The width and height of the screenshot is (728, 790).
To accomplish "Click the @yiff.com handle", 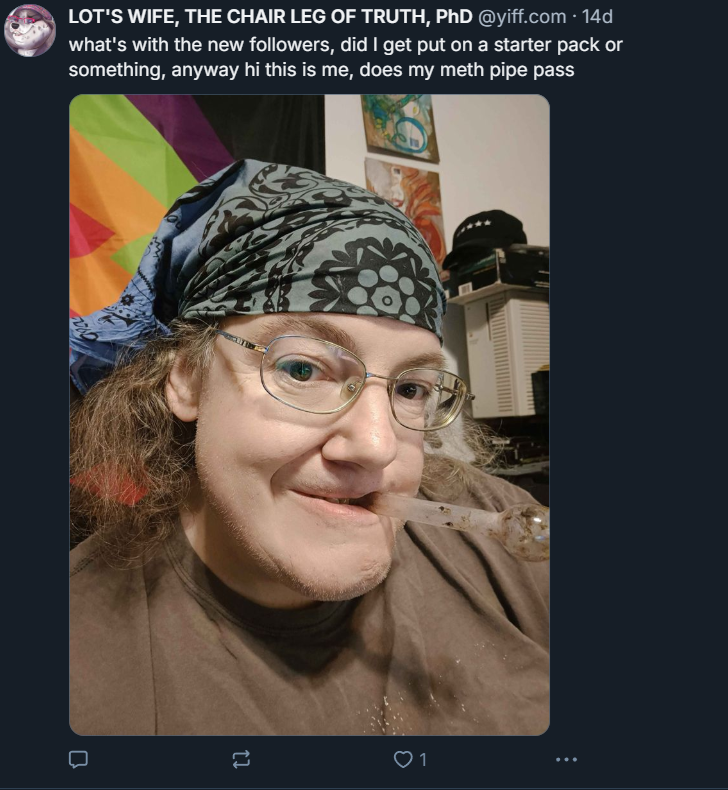I will click(521, 17).
